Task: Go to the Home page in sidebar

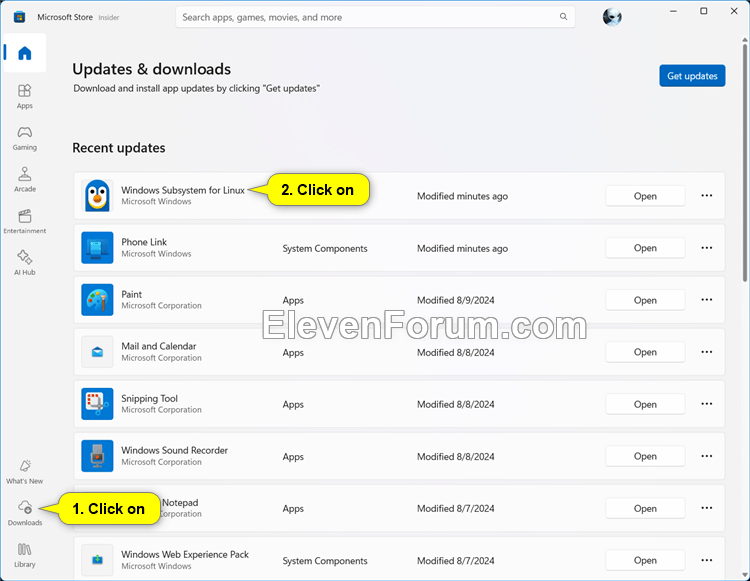Action: pyautogui.click(x=24, y=53)
